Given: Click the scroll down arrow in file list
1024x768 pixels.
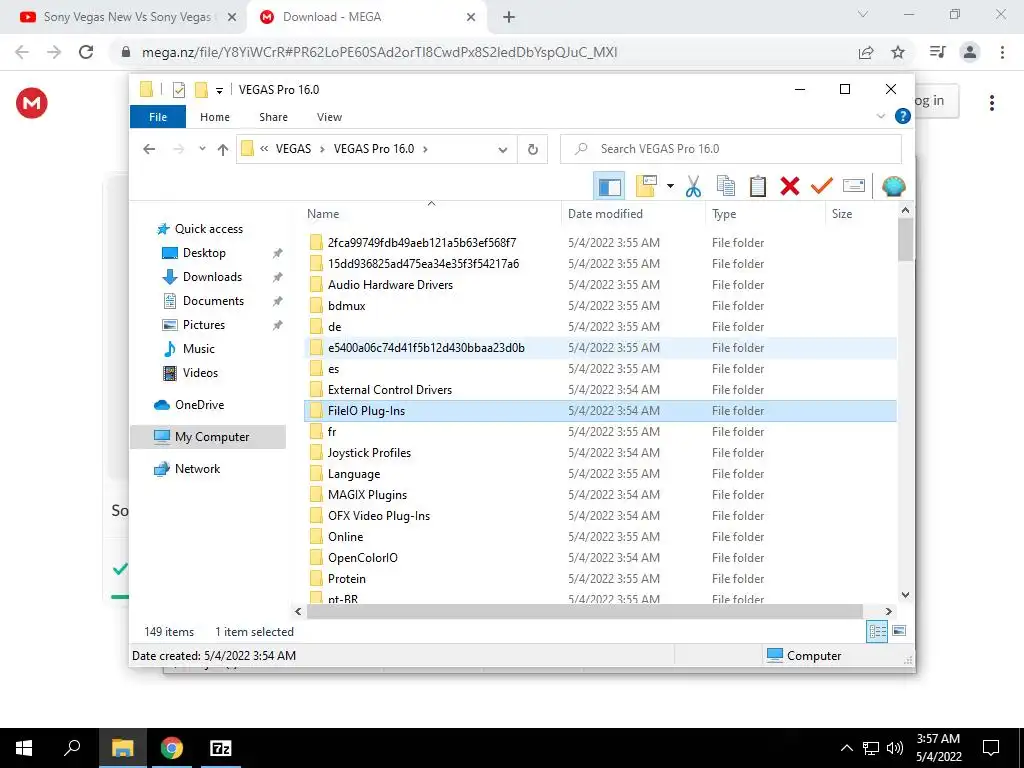Looking at the screenshot, I should coord(905,594).
